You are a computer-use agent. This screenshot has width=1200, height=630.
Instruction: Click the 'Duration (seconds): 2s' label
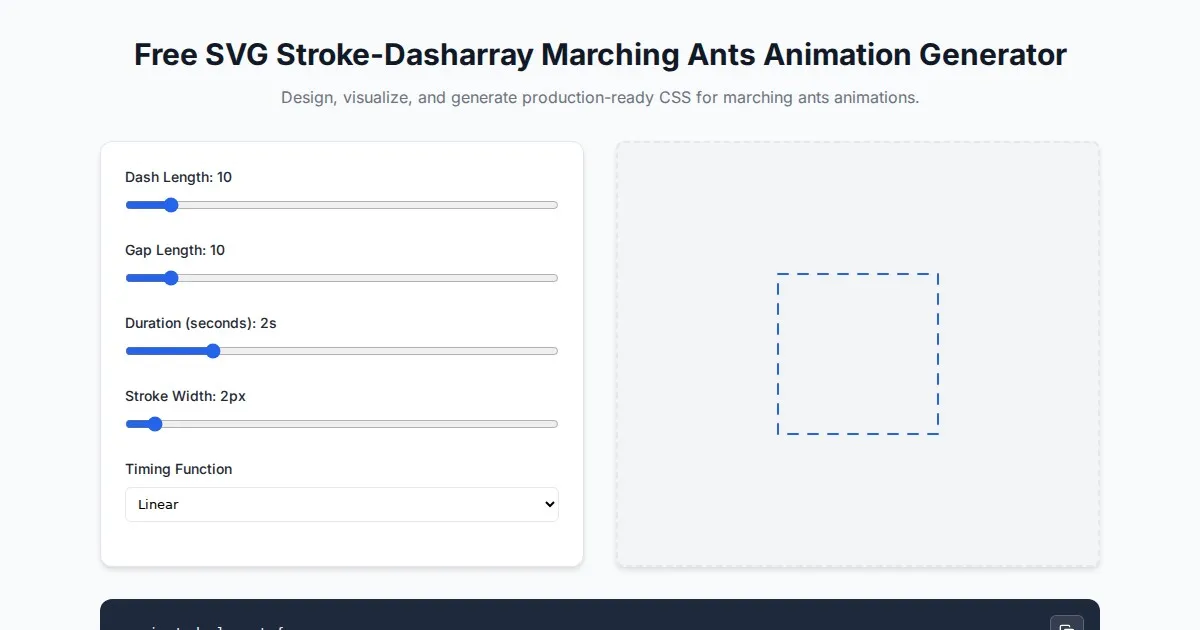click(200, 323)
